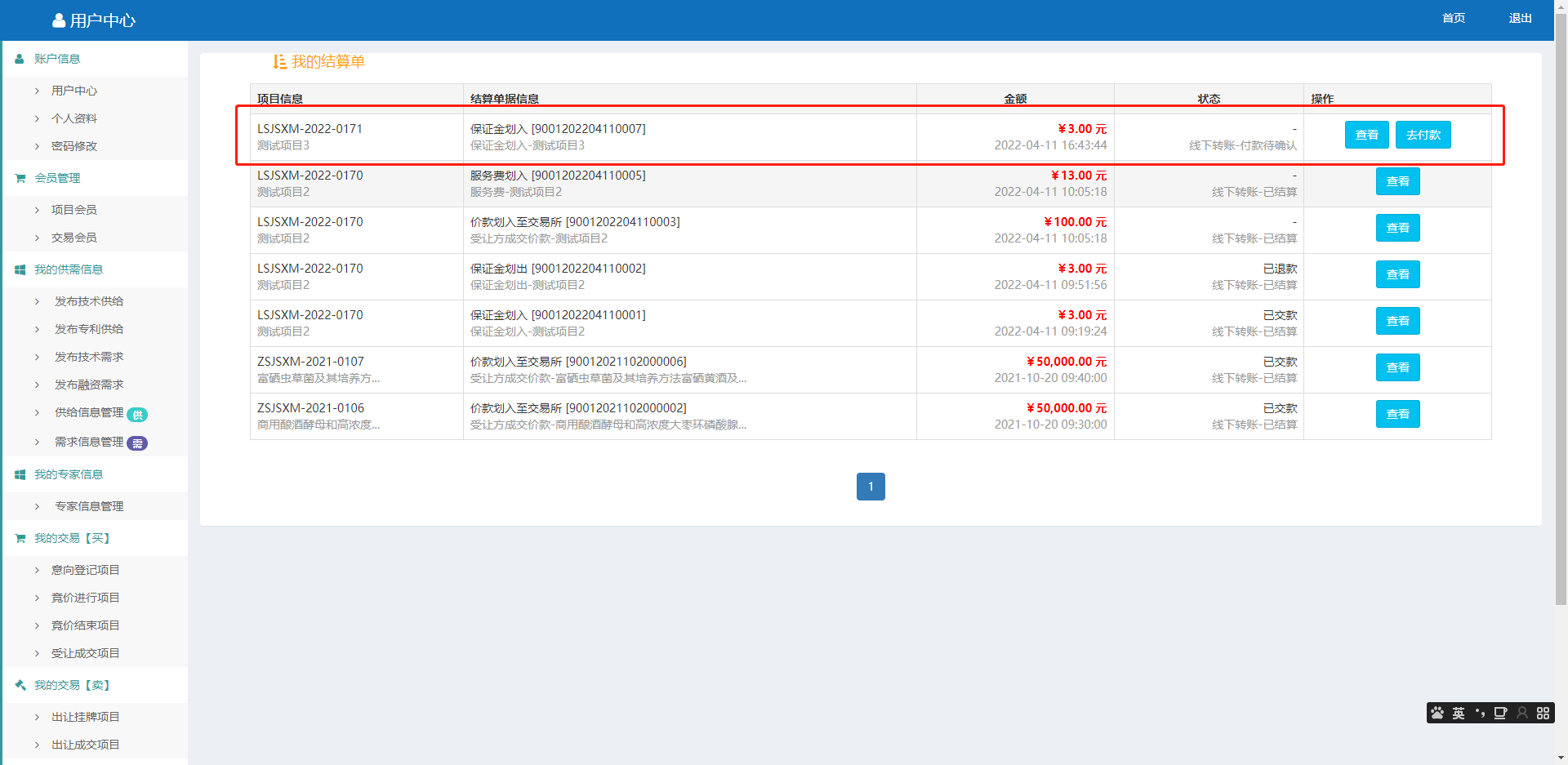Open the 我的专家信息 section
Screen dimensions: 1568x765
pyautogui.click(x=69, y=474)
